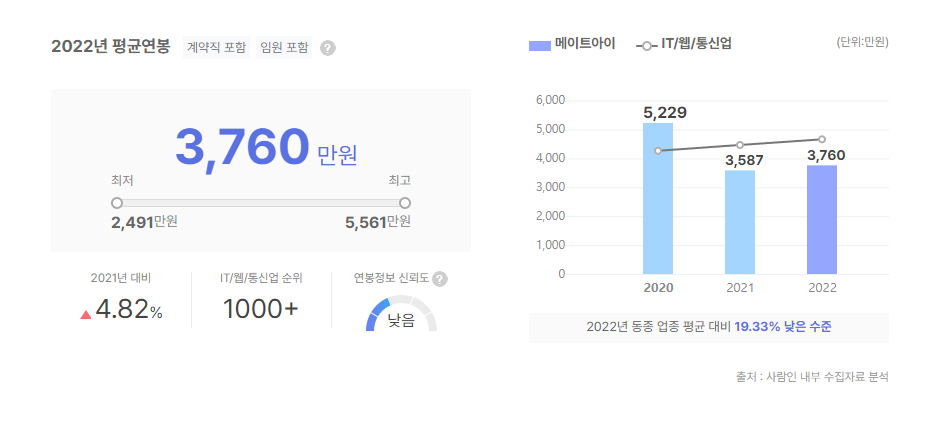This screenshot has width=948, height=430.
Task: Click the industry line point above 2020
Action: pyautogui.click(x=658, y=151)
